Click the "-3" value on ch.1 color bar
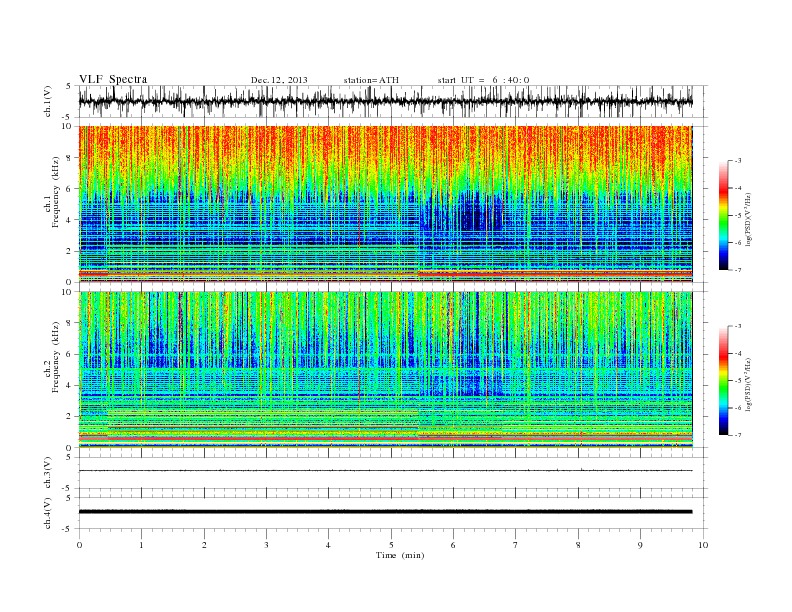Screen dimensions: 792x612 [737, 161]
